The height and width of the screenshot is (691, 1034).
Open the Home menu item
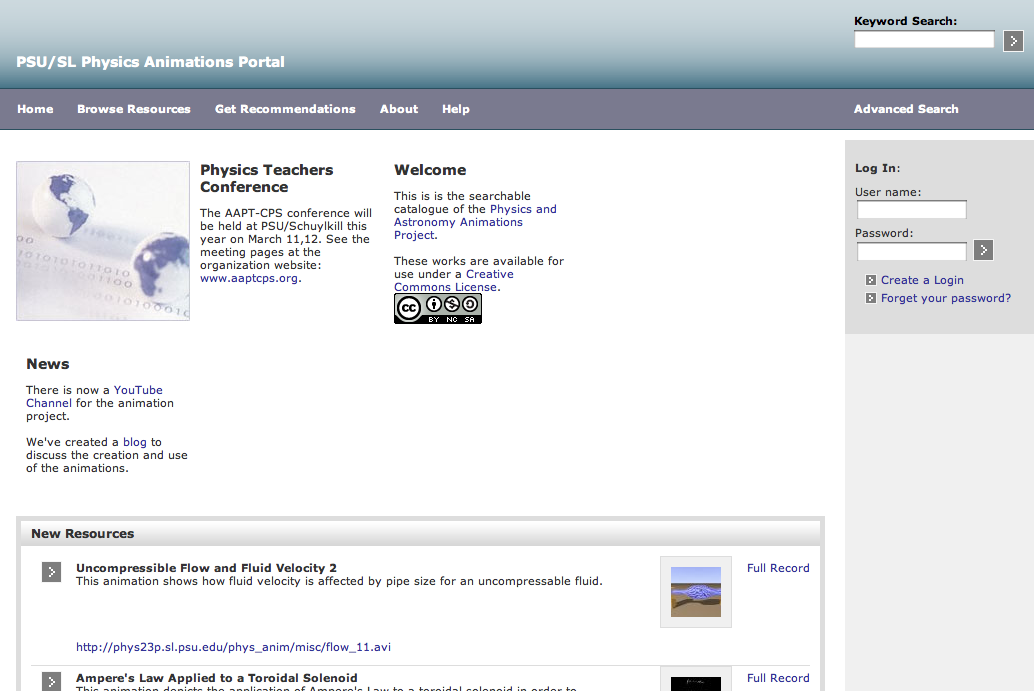coord(35,109)
